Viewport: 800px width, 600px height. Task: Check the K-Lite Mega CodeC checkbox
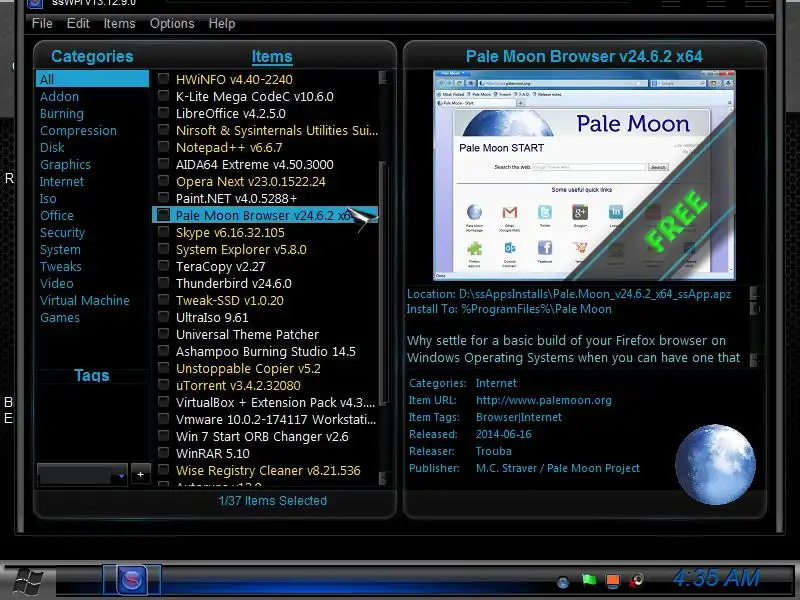coord(163,95)
